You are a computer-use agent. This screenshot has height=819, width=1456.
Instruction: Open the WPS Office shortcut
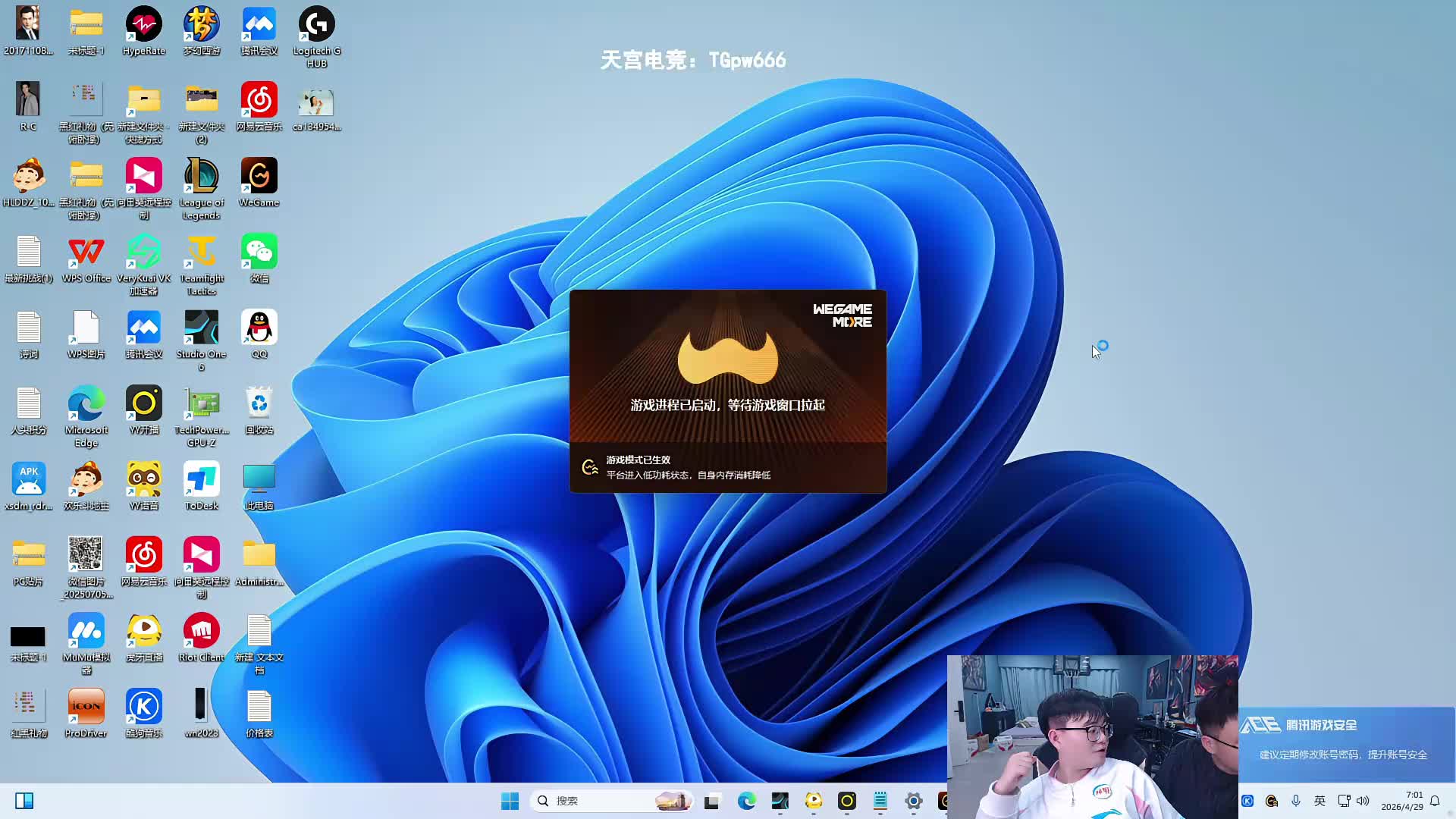pos(86,253)
